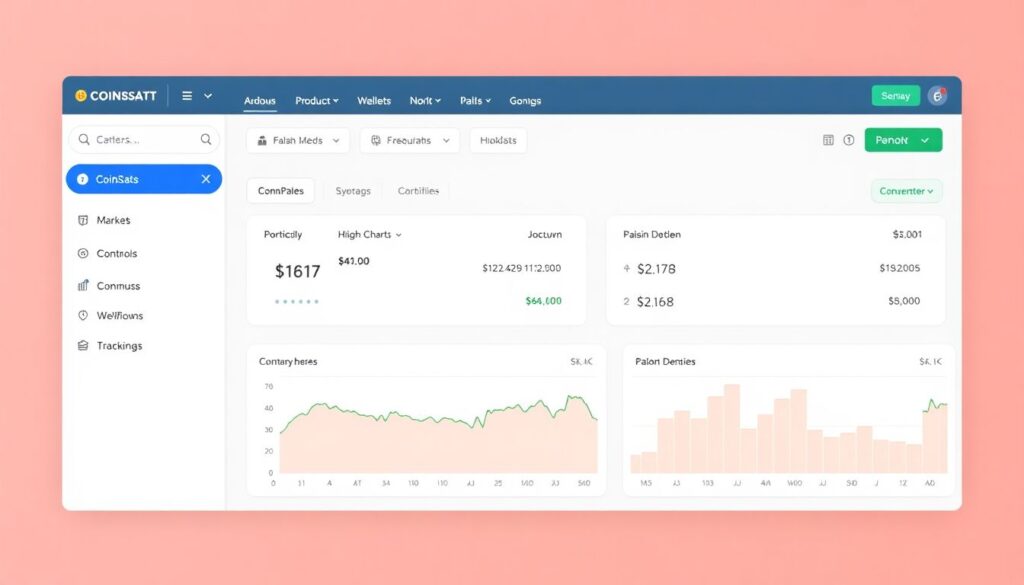This screenshot has width=1024, height=585.
Task: Click the Markes sidebar icon
Action: [x=82, y=220]
